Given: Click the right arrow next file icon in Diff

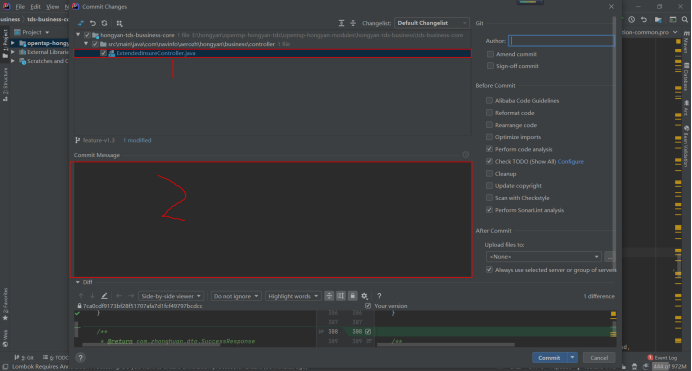Looking at the screenshot, I should 131,296.
